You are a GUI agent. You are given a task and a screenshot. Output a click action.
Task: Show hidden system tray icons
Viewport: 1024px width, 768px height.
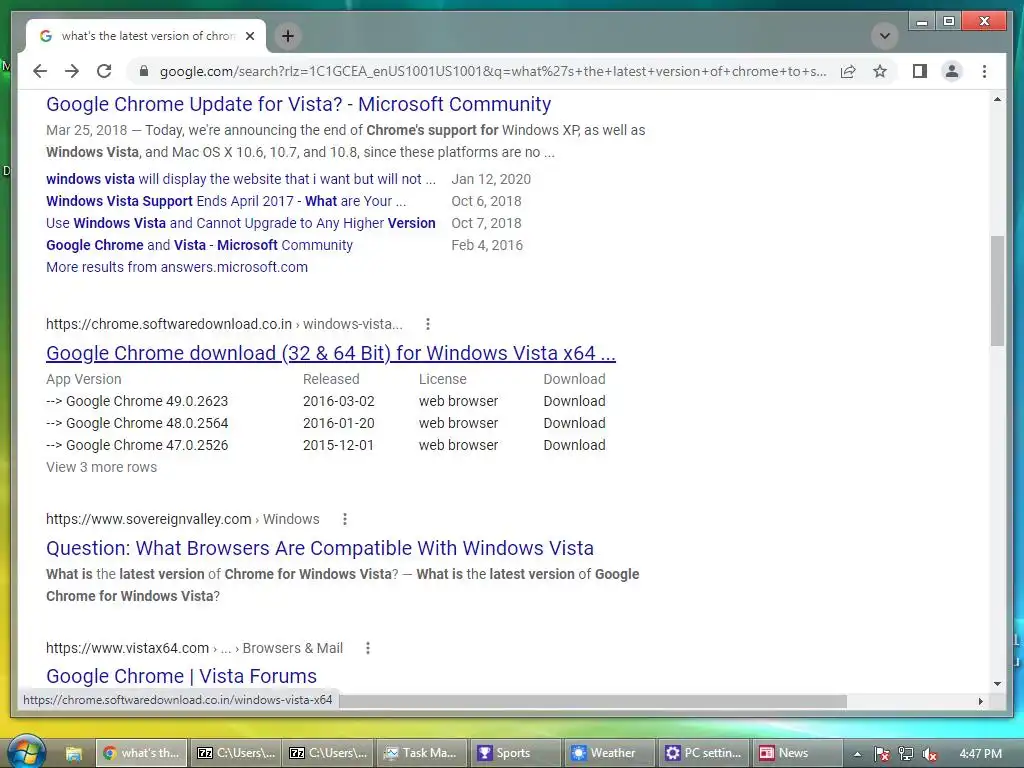pyautogui.click(x=857, y=754)
